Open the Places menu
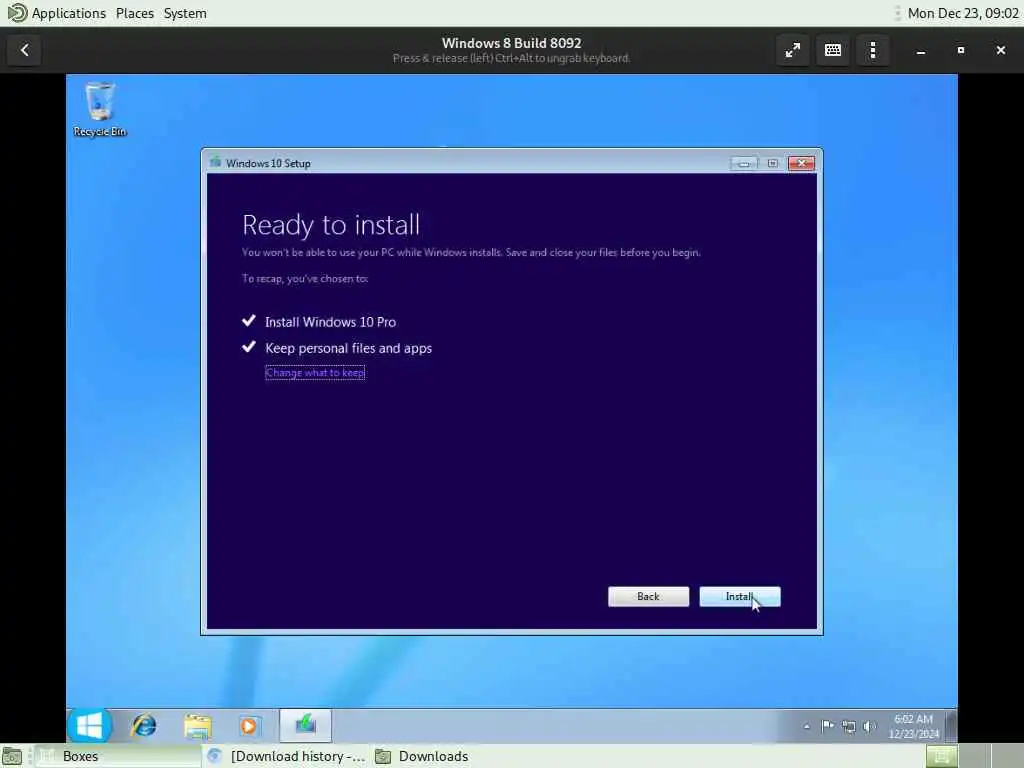The image size is (1024, 768). tap(135, 13)
